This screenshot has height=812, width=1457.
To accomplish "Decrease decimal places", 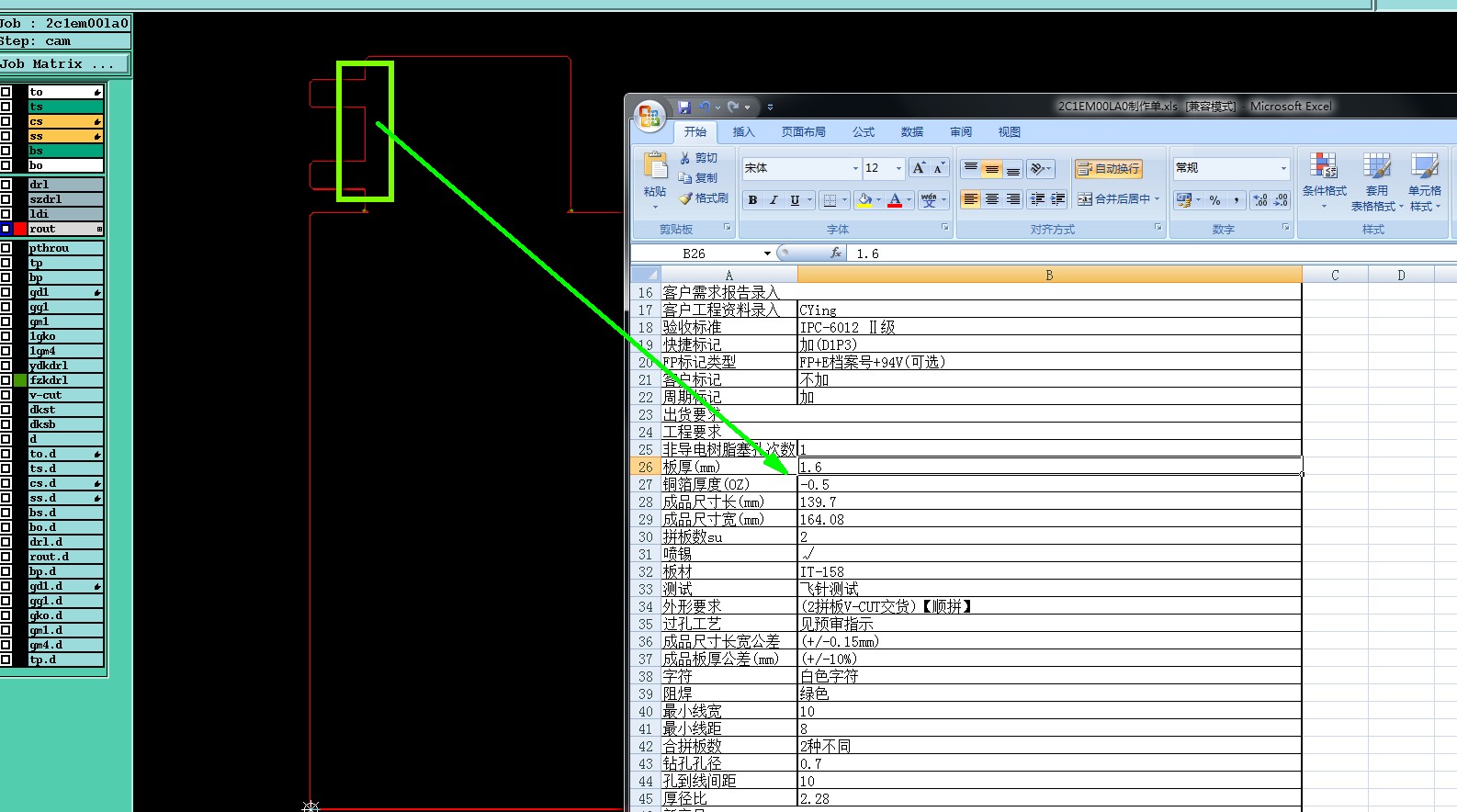I will click(1282, 199).
